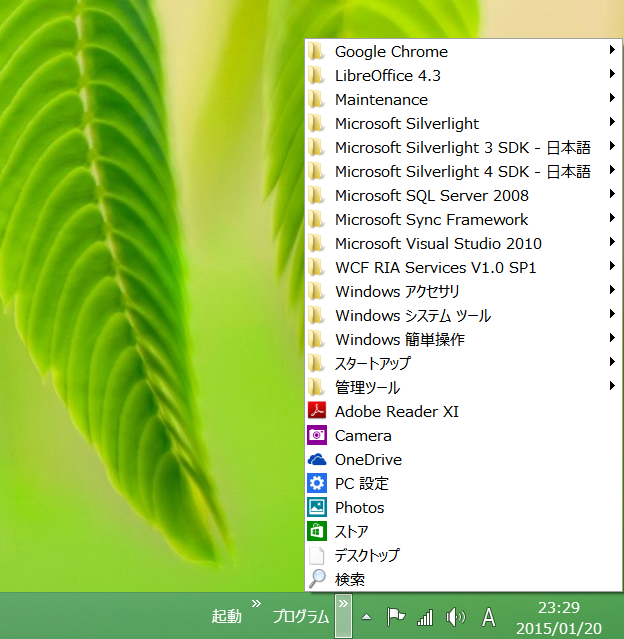Expand Microsoft Sync Framework submenu arrow

point(612,218)
